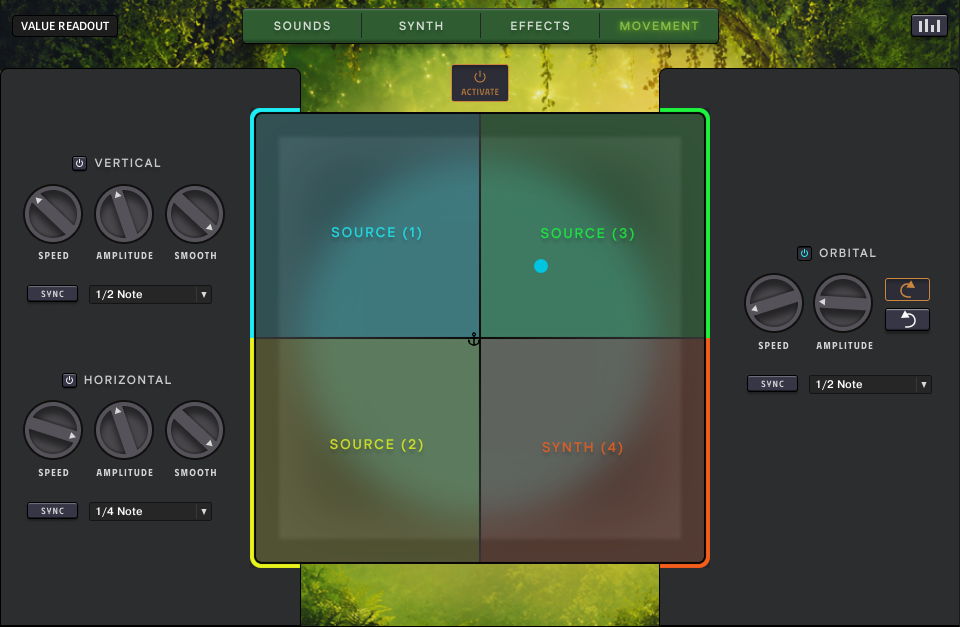Toggle the Orbital power switch
Screen dimensions: 960x627
tap(804, 253)
